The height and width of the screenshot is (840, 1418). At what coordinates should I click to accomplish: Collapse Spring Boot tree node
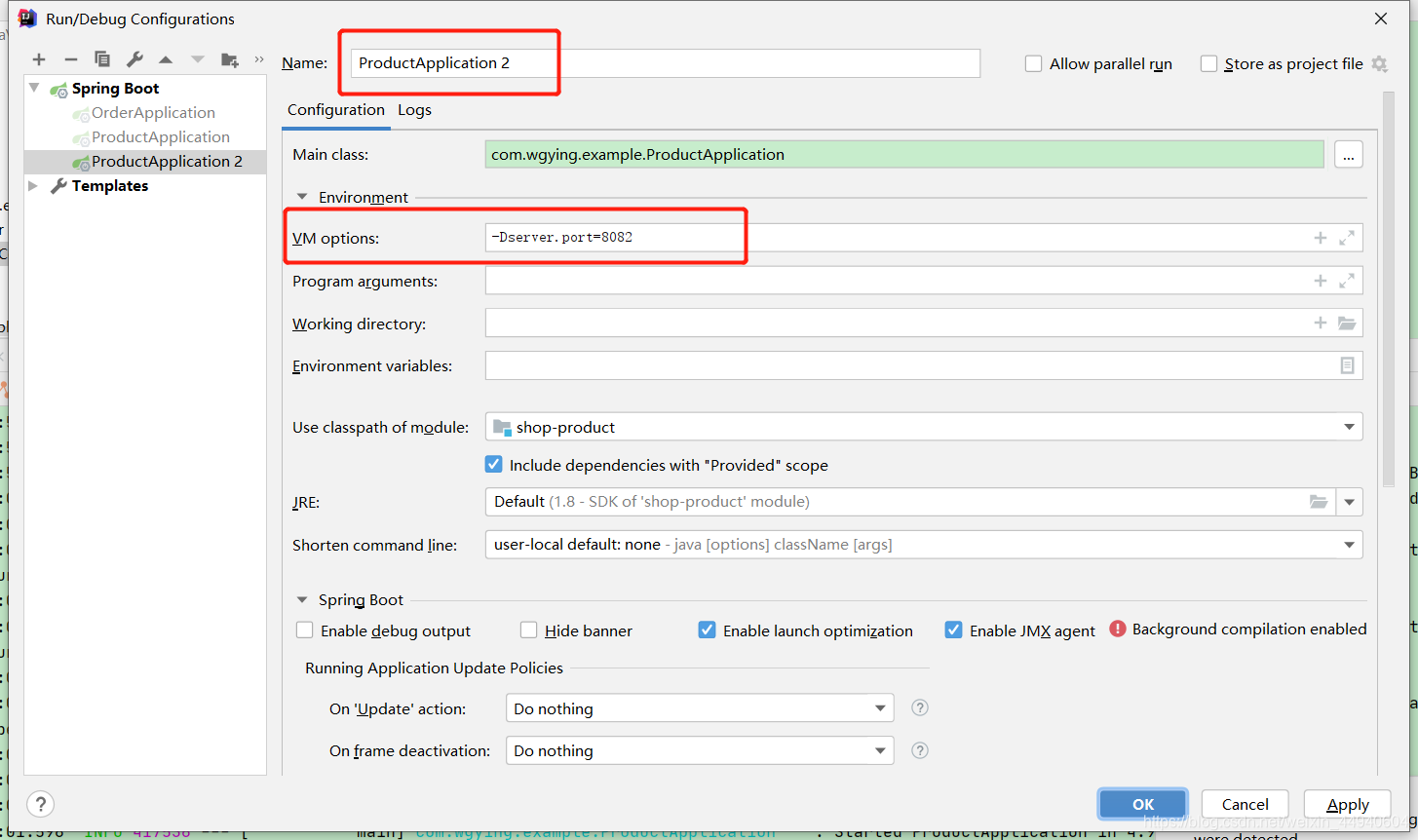pyautogui.click(x=34, y=88)
